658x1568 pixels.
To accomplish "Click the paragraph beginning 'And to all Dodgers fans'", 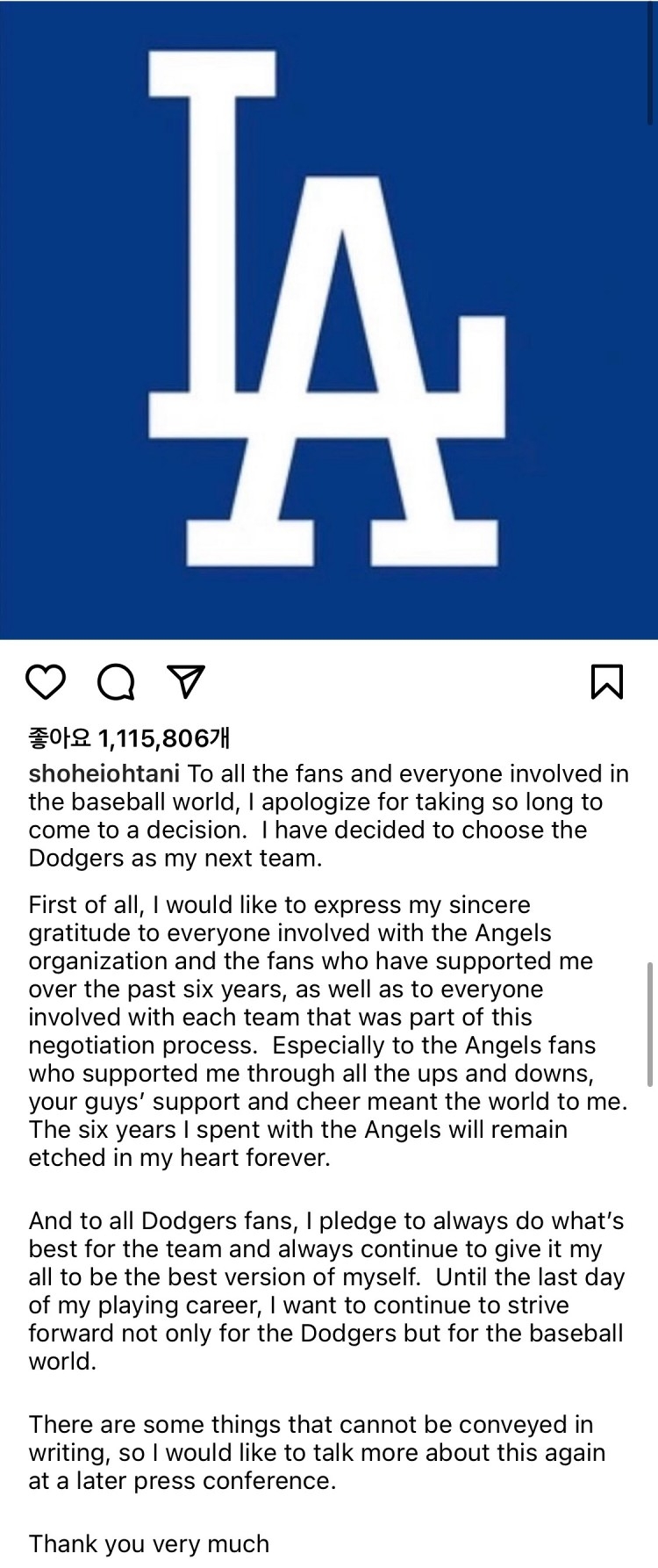I will click(326, 1291).
